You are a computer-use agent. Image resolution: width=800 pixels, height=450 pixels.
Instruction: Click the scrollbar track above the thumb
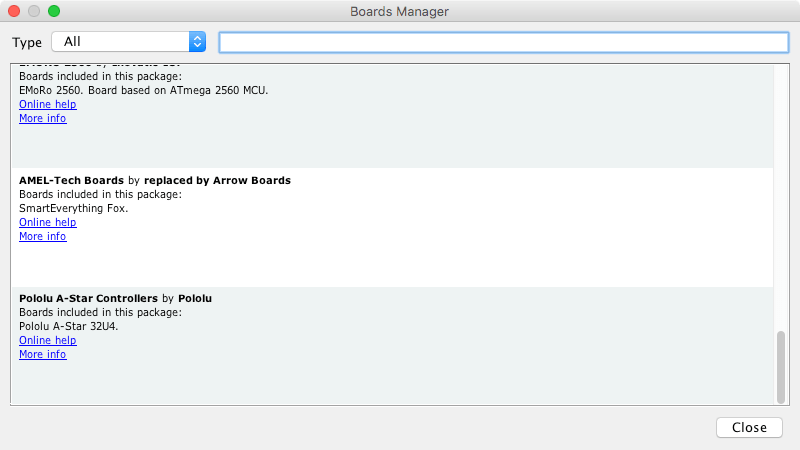click(x=781, y=200)
